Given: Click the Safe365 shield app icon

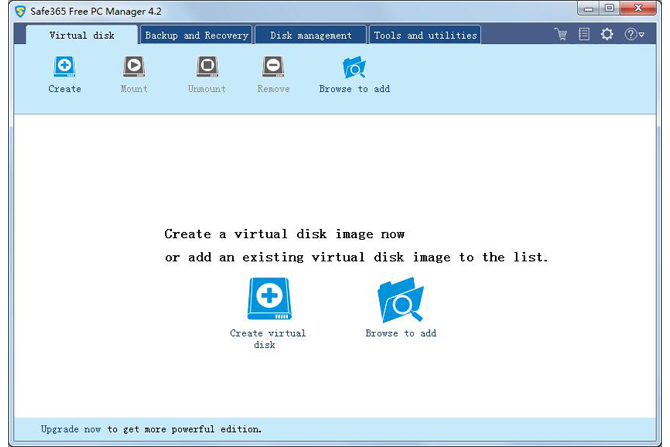Looking at the screenshot, I should coord(20,11).
